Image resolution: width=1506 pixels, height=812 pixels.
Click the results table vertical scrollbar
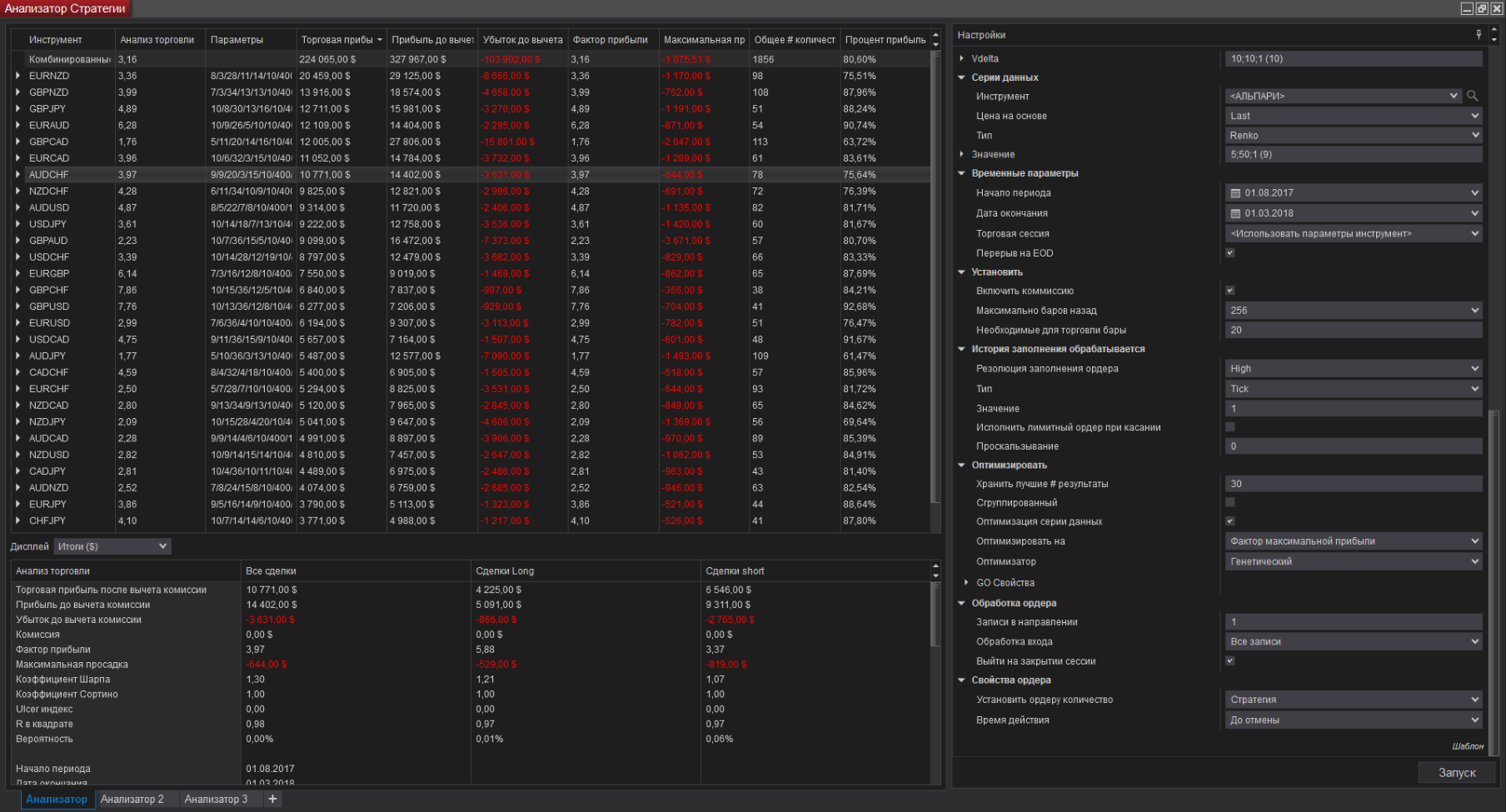(x=935, y=275)
